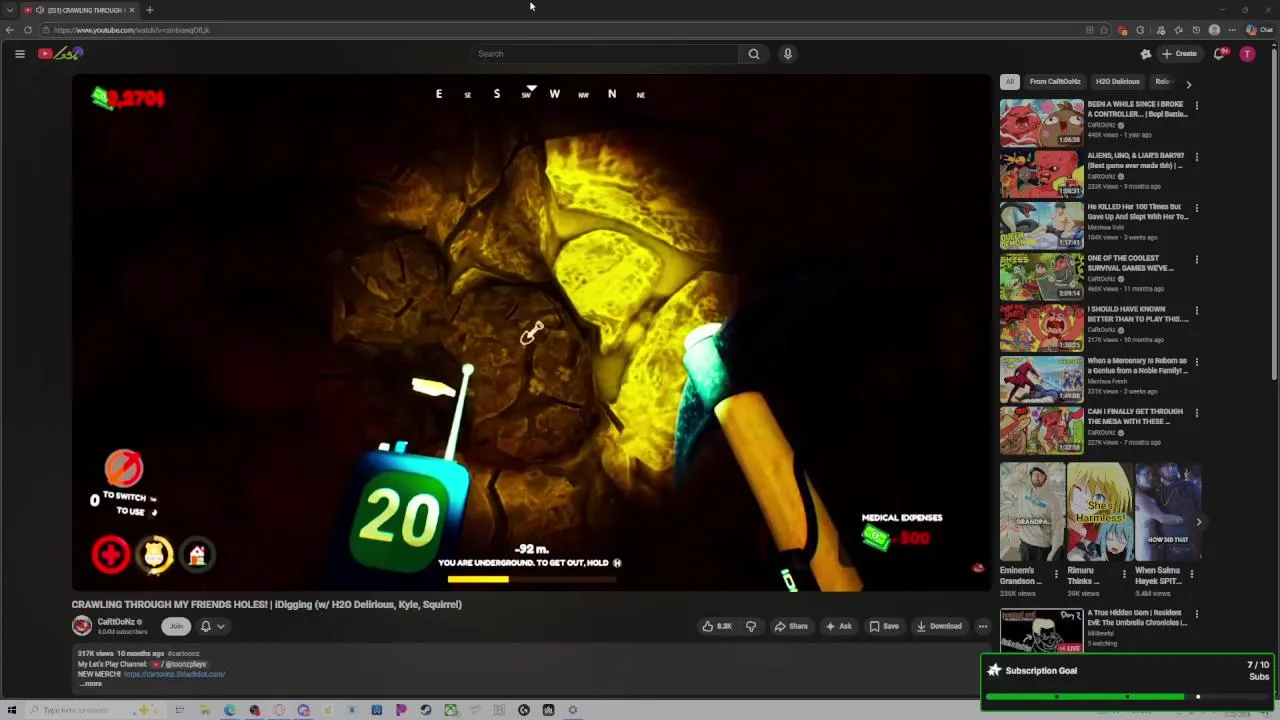Open a new browser tab with plus
This screenshot has width=1280, height=720.
pos(149,10)
